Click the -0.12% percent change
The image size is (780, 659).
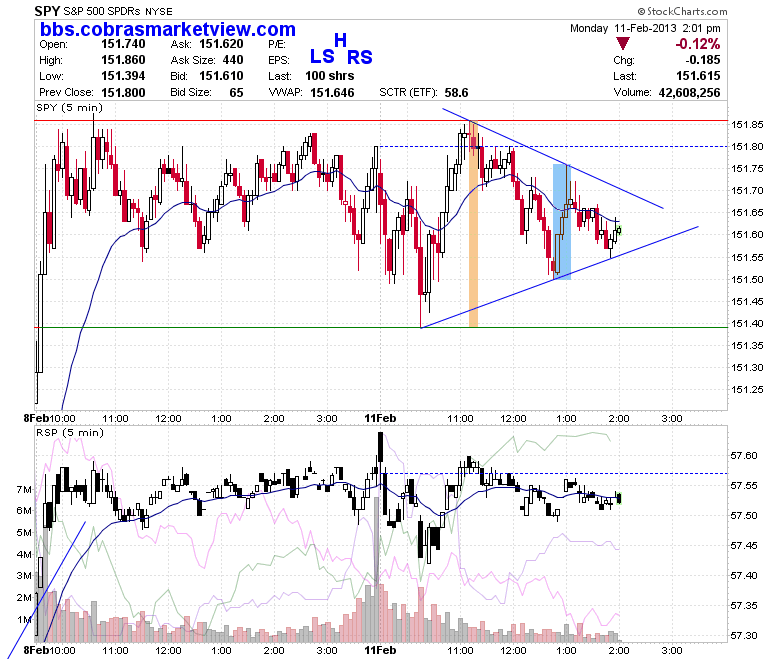(x=697, y=44)
